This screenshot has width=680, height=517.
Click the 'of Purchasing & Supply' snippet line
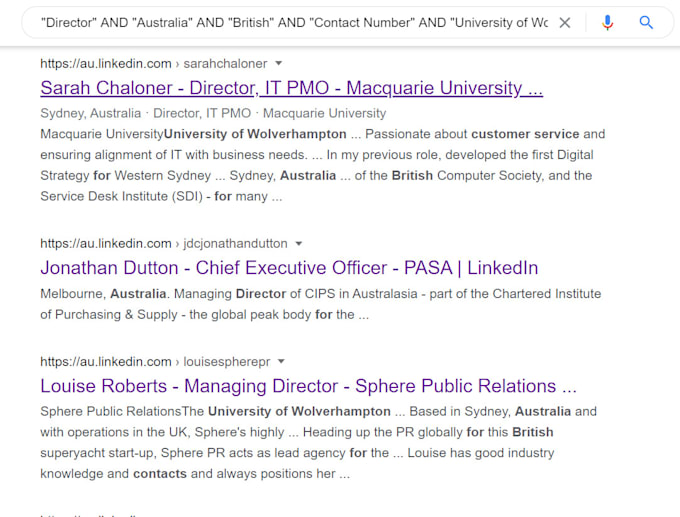pyautogui.click(x=205, y=314)
